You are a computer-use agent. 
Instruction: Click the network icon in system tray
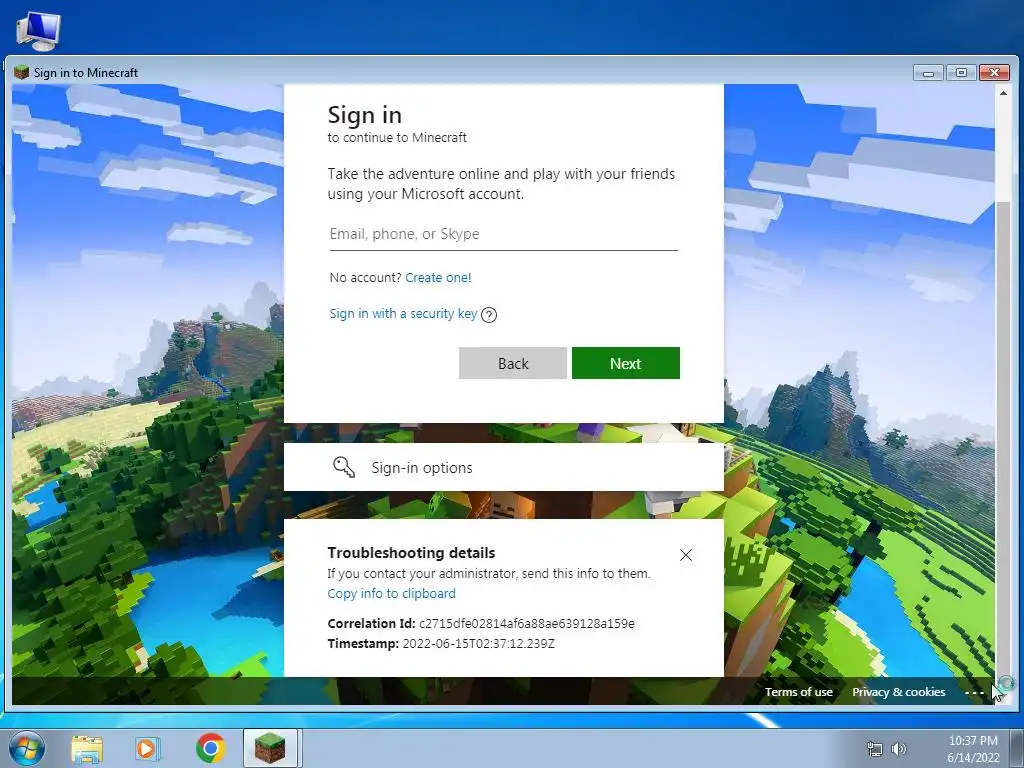(874, 749)
